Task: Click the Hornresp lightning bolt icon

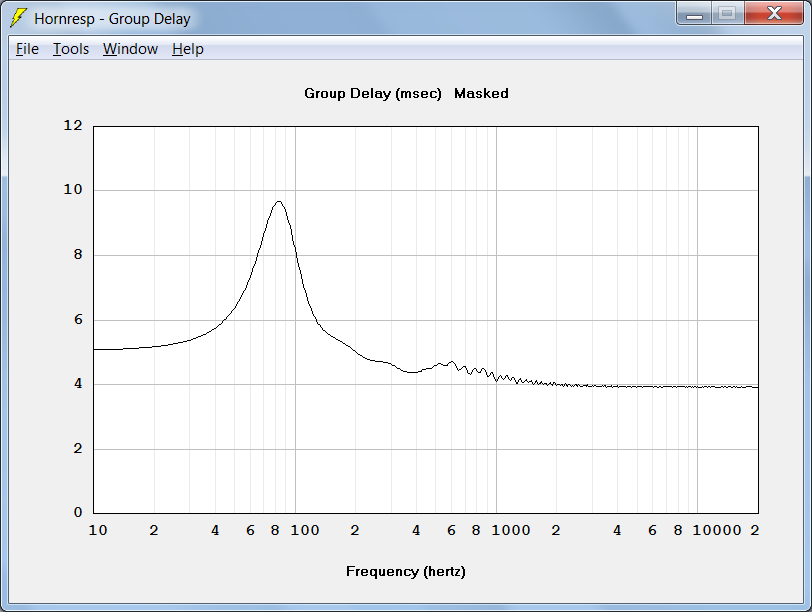Action: (18, 18)
